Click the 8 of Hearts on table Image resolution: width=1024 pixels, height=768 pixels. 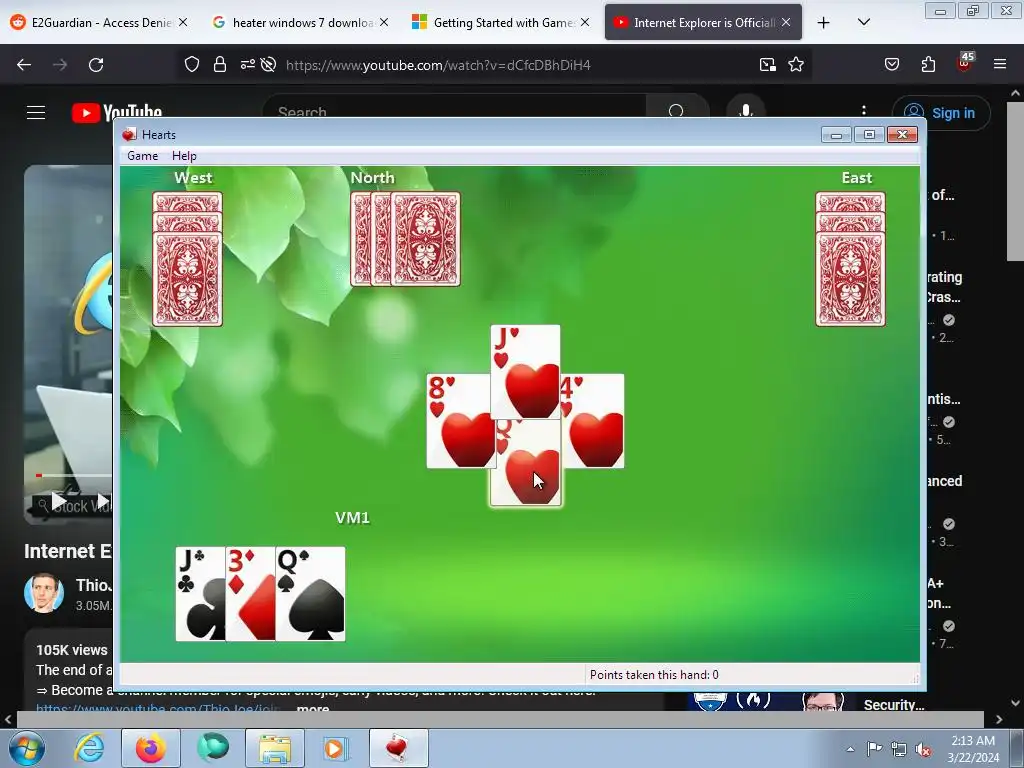coord(458,421)
